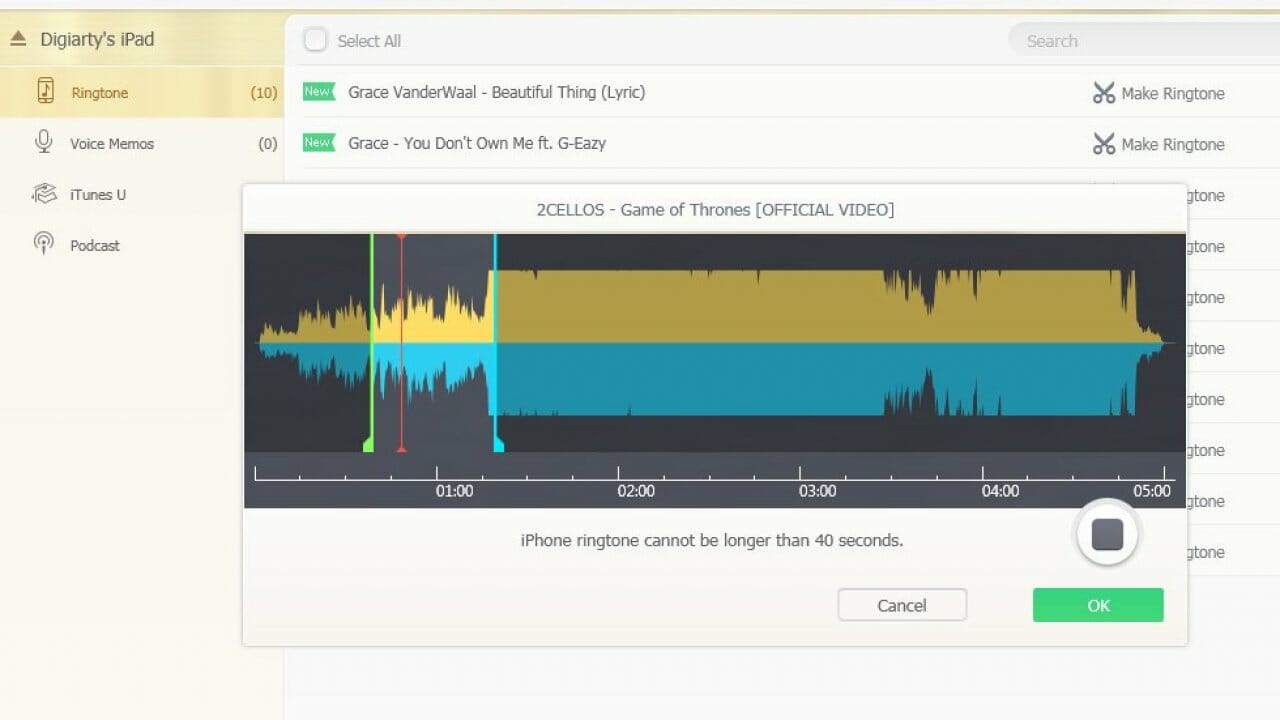Click scissors icon for You Don't Own Me
The height and width of the screenshot is (720, 1280).
click(x=1103, y=144)
